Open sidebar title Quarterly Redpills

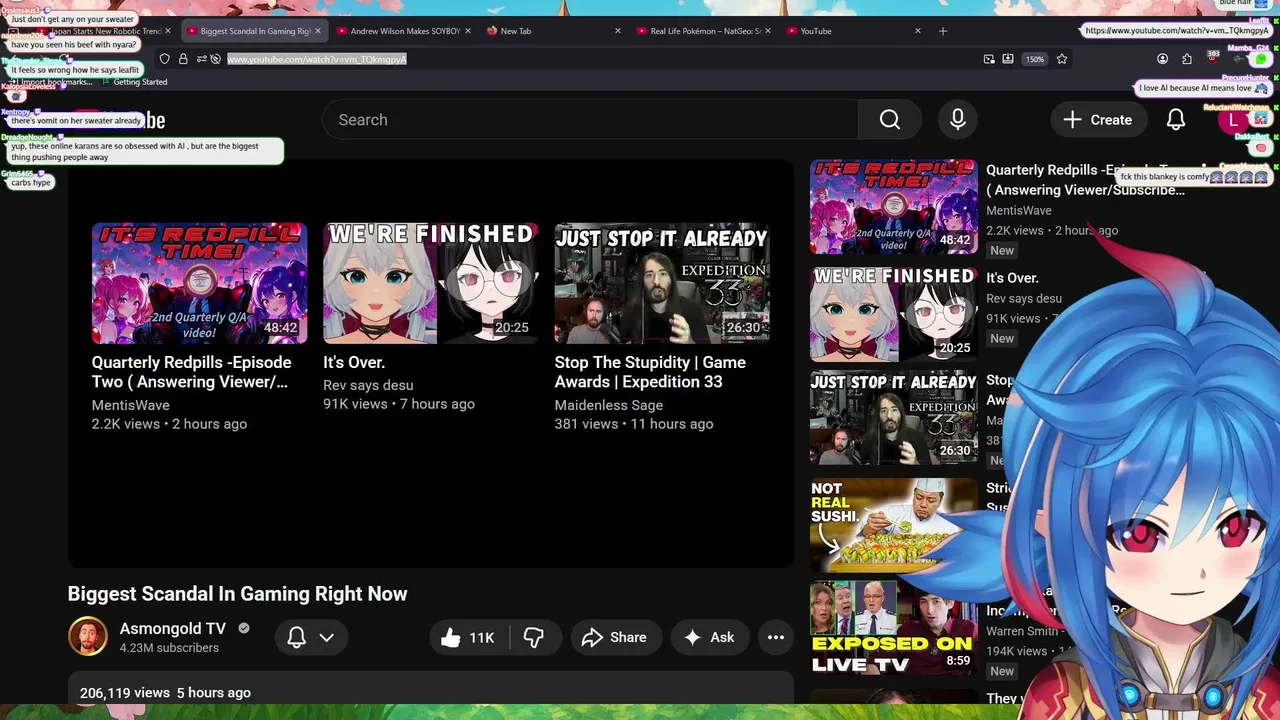click(x=1085, y=180)
